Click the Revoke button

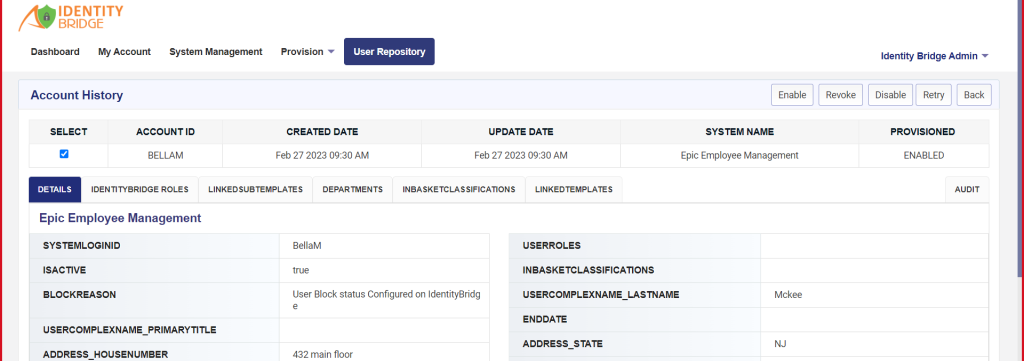tap(840, 95)
